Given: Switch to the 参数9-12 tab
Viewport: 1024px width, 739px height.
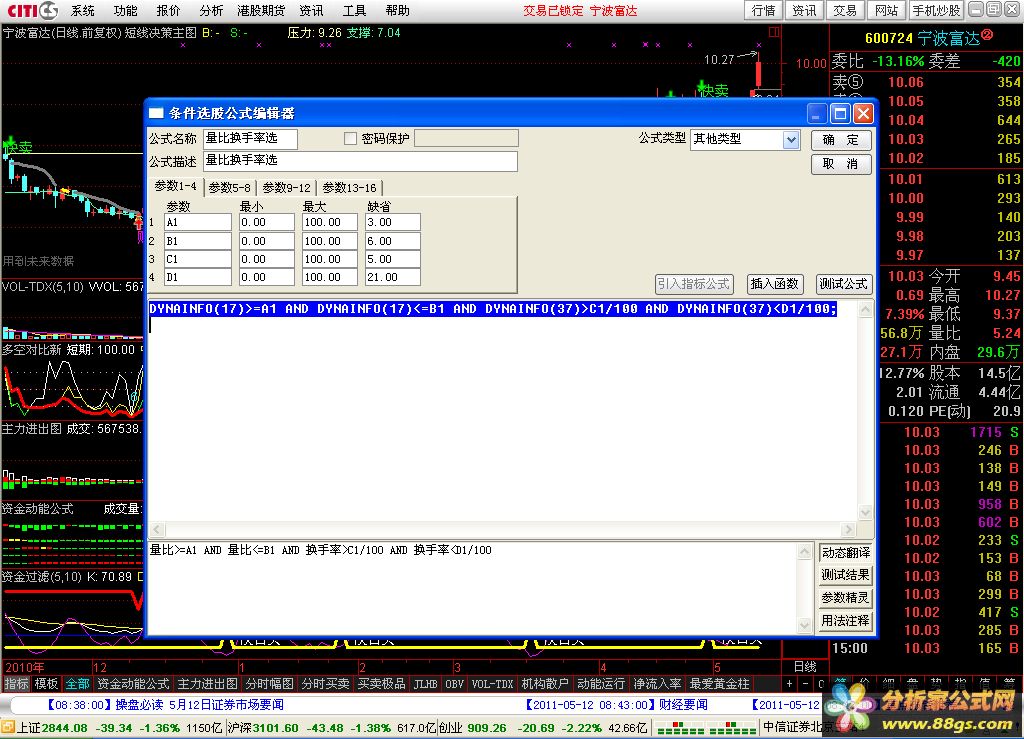Looking at the screenshot, I should (x=286, y=187).
